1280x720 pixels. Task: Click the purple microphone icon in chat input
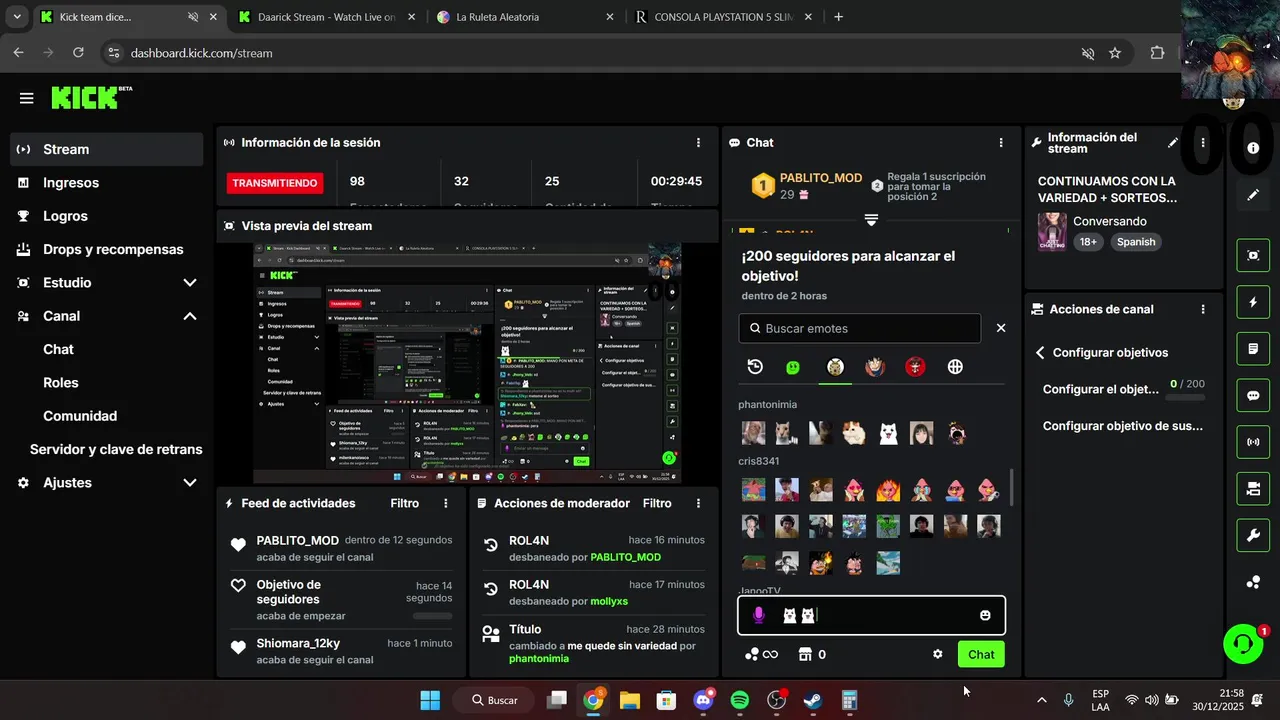point(758,616)
